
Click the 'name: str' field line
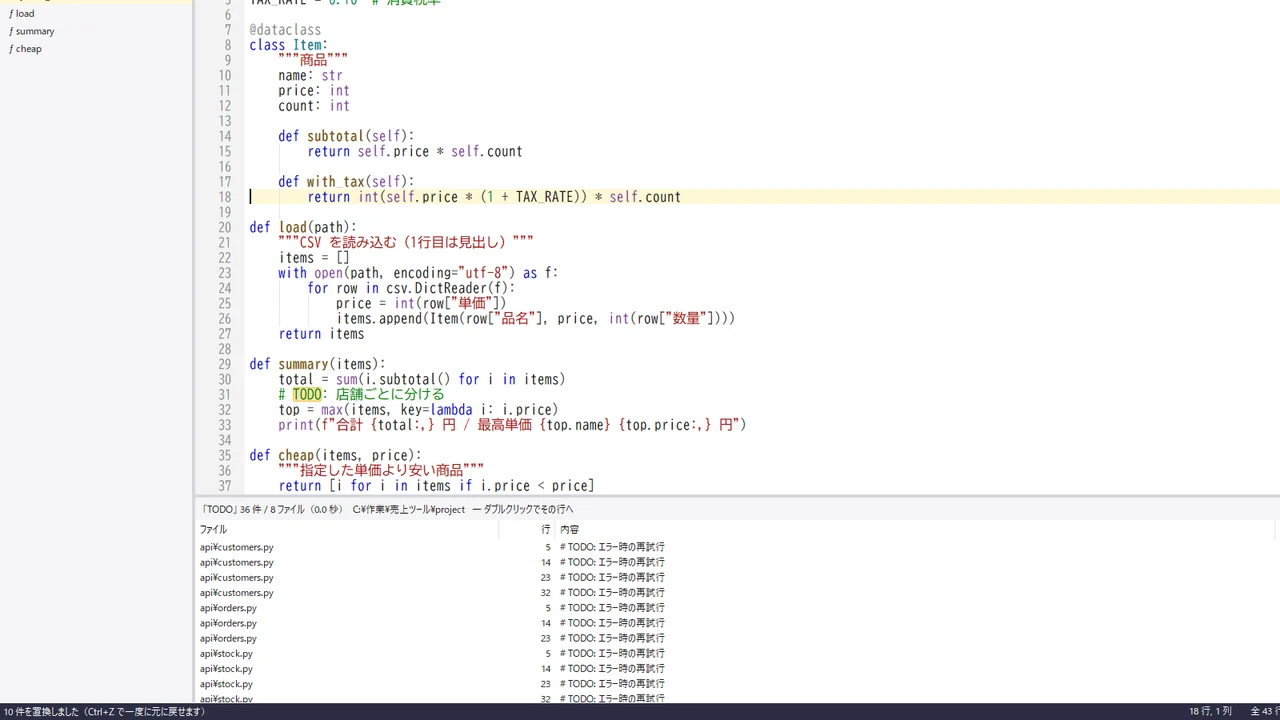(x=310, y=76)
